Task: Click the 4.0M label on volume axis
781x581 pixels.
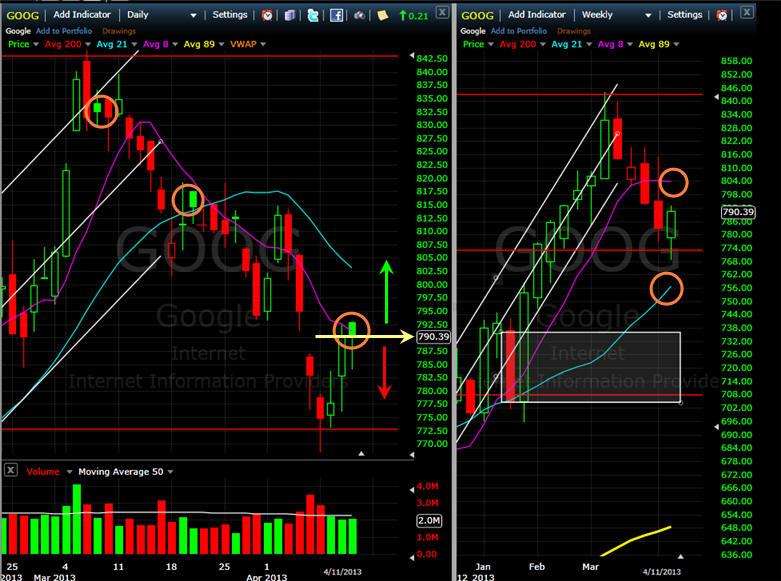Action: [x=427, y=486]
